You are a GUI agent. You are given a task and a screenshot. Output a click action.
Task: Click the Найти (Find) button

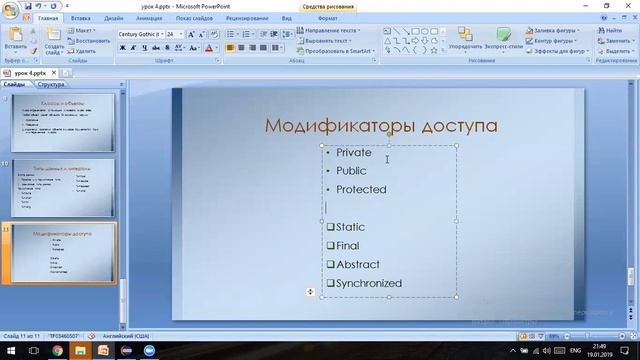(610, 31)
